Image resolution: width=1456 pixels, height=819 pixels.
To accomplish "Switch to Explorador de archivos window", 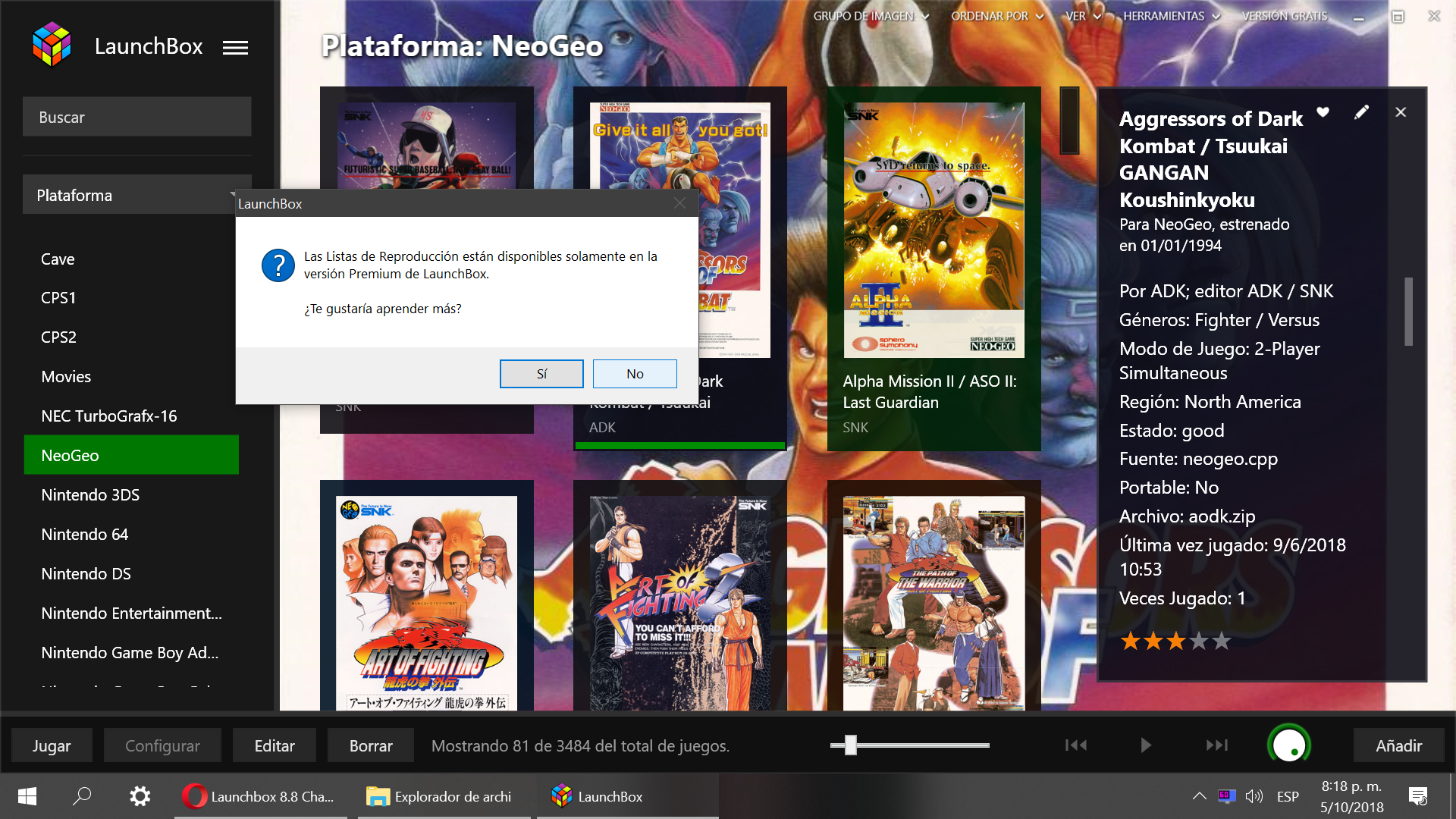I will [444, 796].
